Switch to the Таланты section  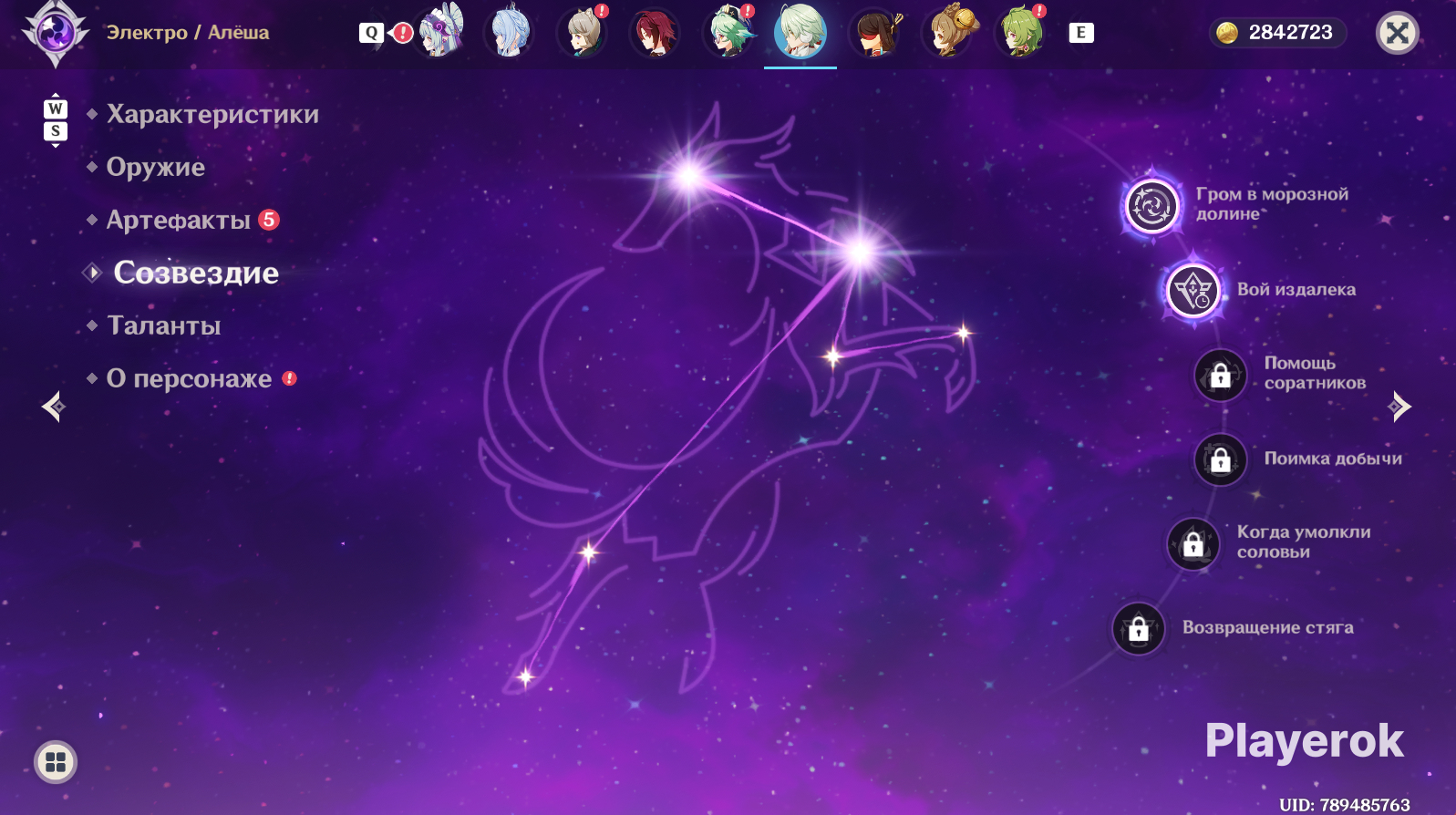point(164,325)
